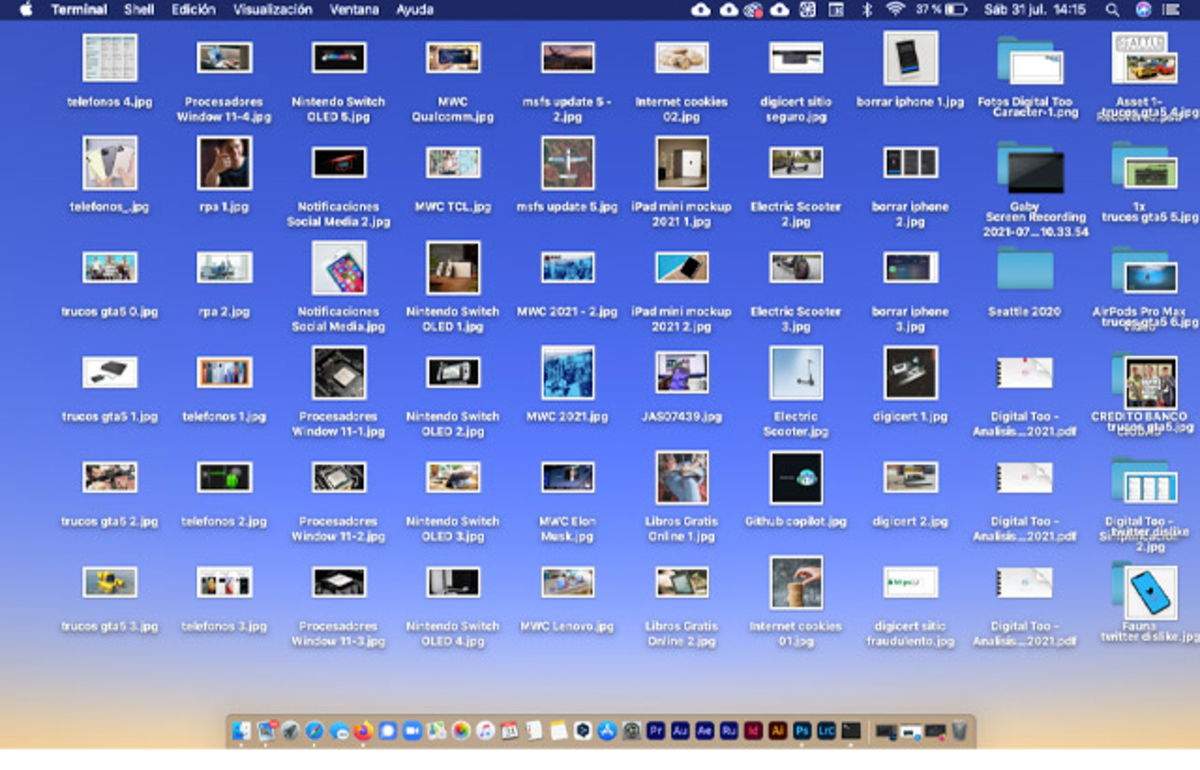This screenshot has height=770, width=1200.
Task: Launch Adobe Audition from the Dock
Action: (x=680, y=730)
